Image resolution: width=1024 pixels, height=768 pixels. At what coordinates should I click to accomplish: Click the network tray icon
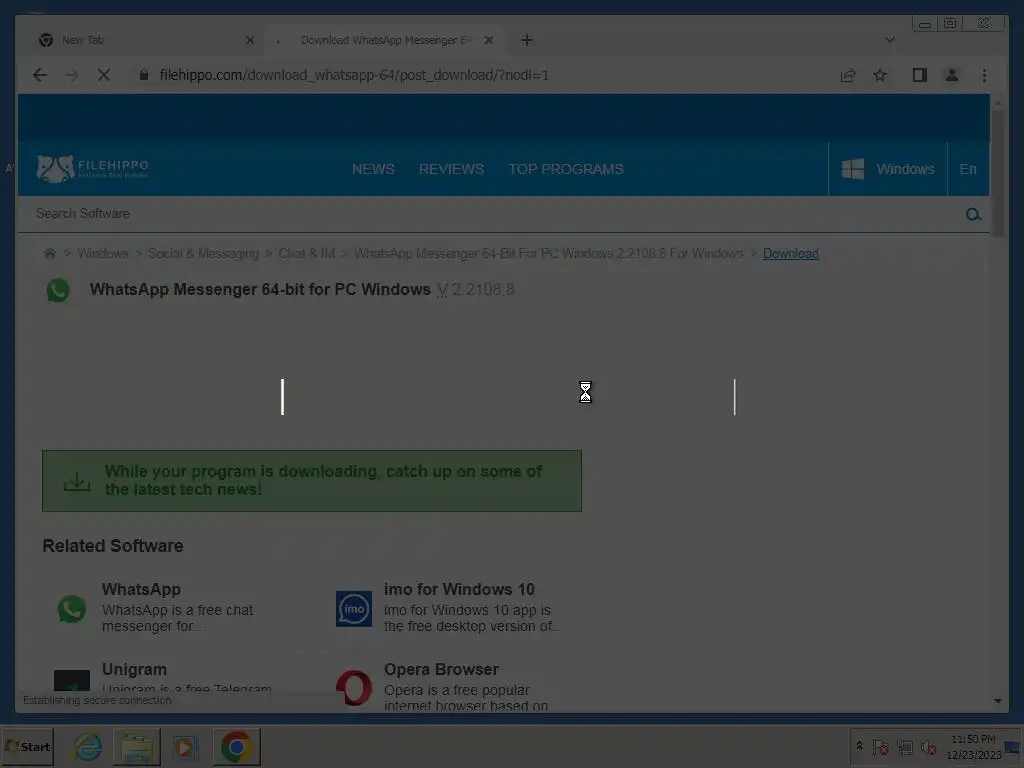[x=904, y=747]
